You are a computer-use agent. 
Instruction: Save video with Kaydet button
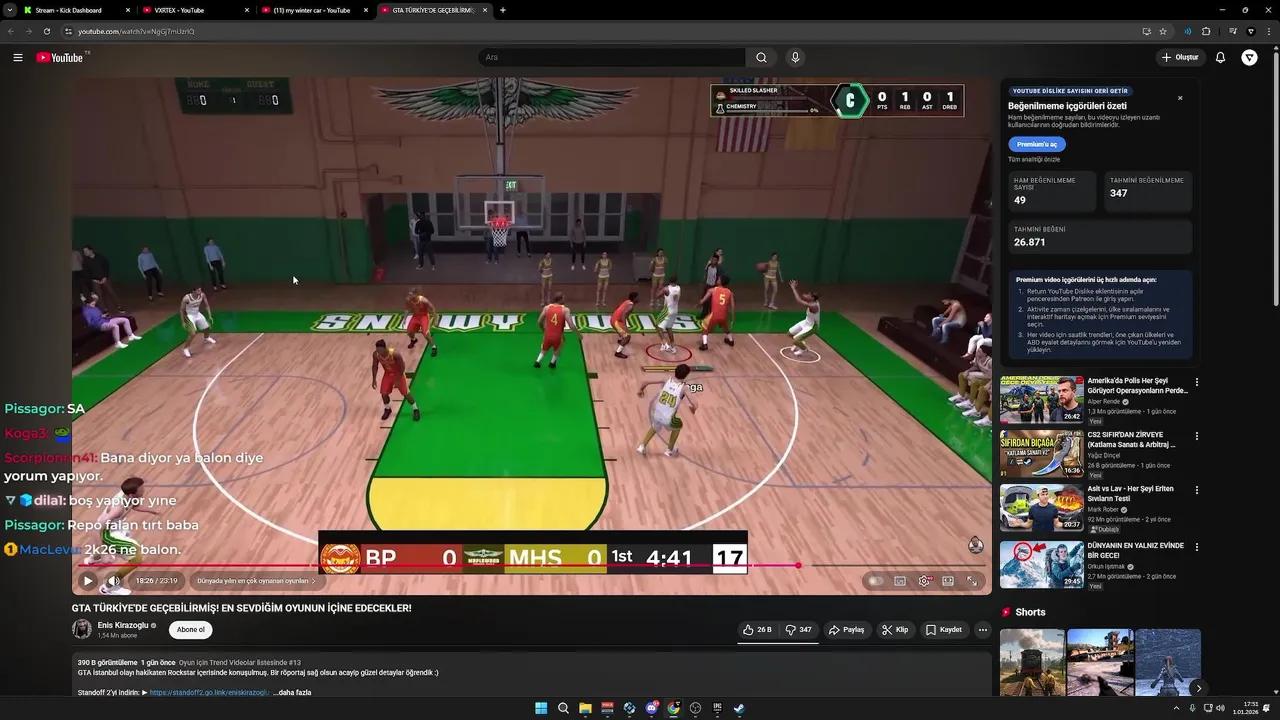point(944,630)
